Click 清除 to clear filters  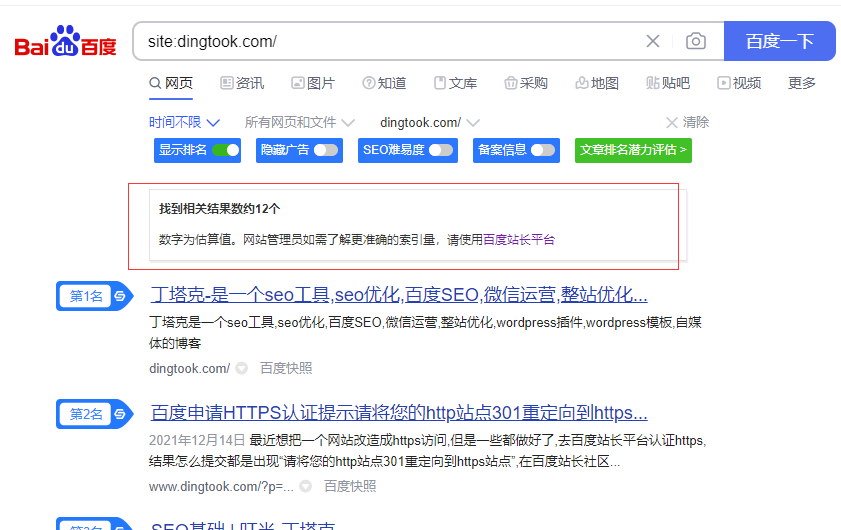pos(688,122)
